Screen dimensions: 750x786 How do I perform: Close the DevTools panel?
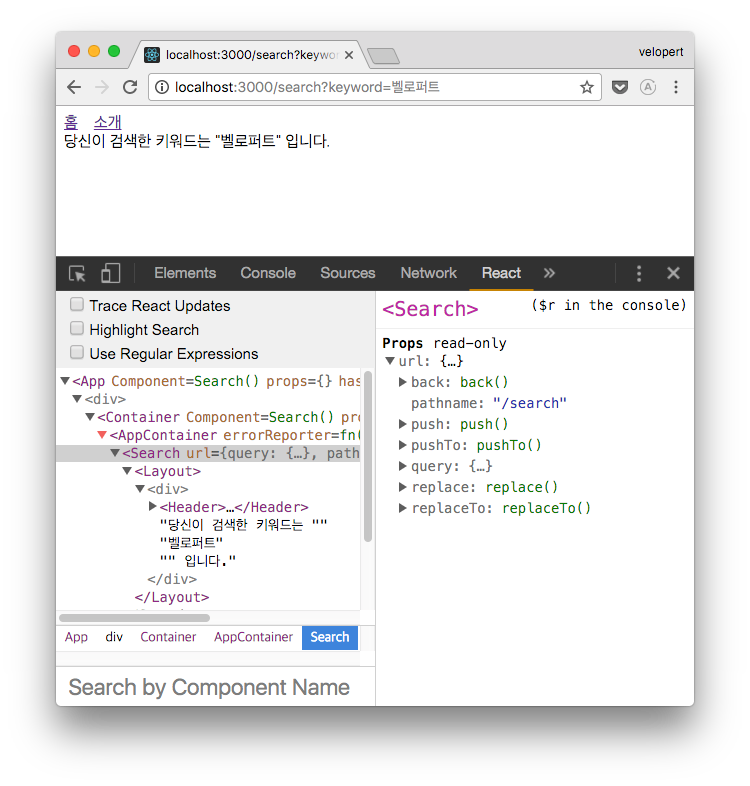pos(673,274)
